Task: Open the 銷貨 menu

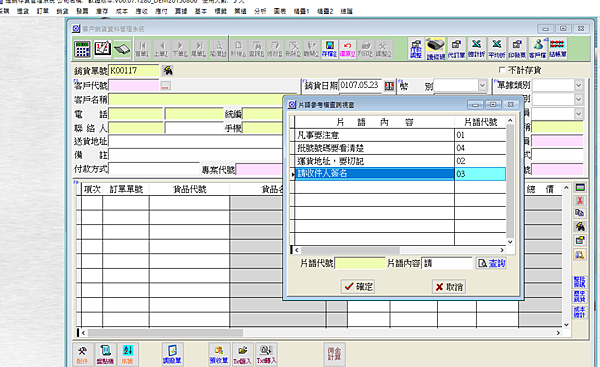Action: (x=62, y=11)
